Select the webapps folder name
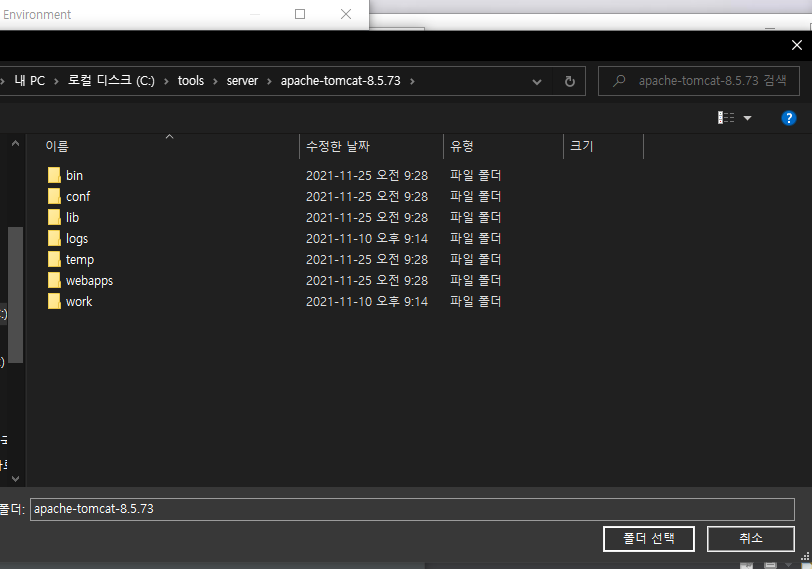Image resolution: width=812 pixels, height=569 pixels. point(89,281)
